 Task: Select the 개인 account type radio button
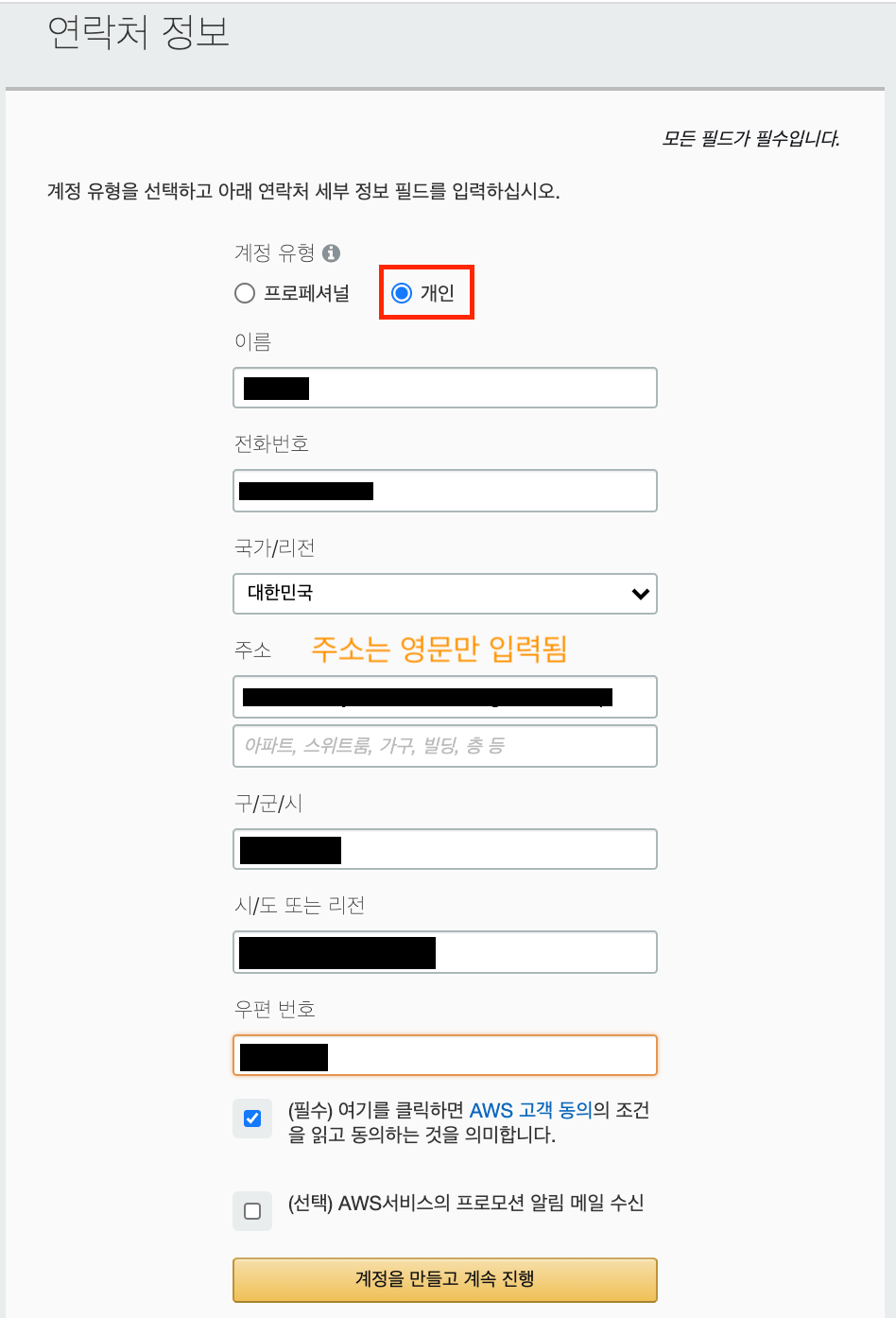(x=402, y=293)
